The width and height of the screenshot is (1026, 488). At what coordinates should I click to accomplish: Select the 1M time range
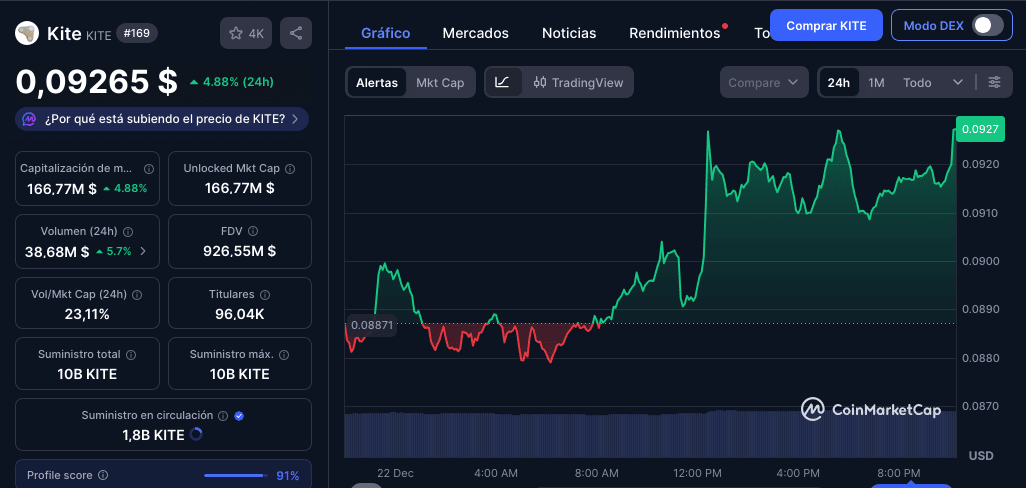click(x=876, y=82)
